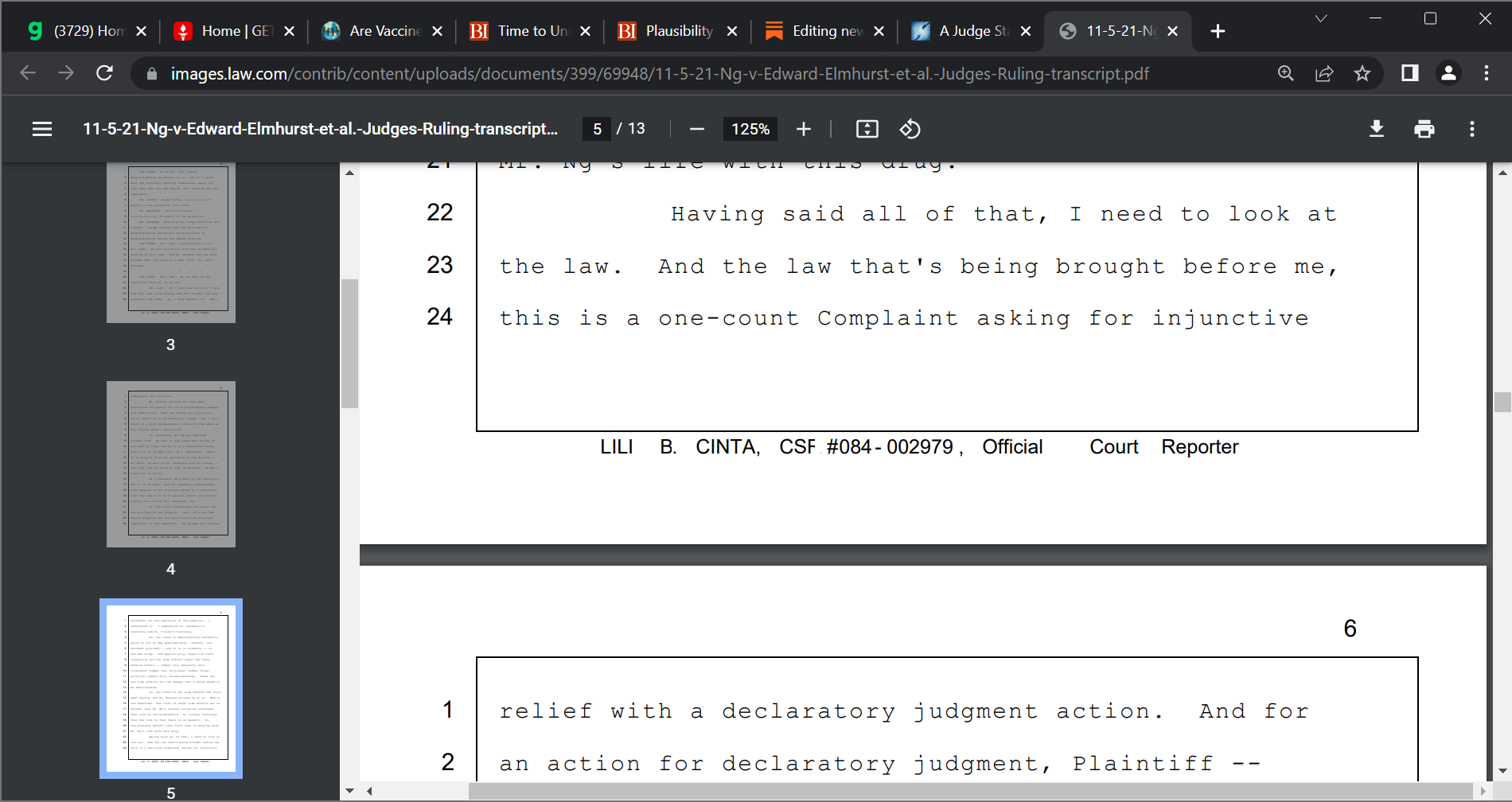Open the tab search dropdown chevron
This screenshot has height=802, width=1512.
click(x=1321, y=18)
